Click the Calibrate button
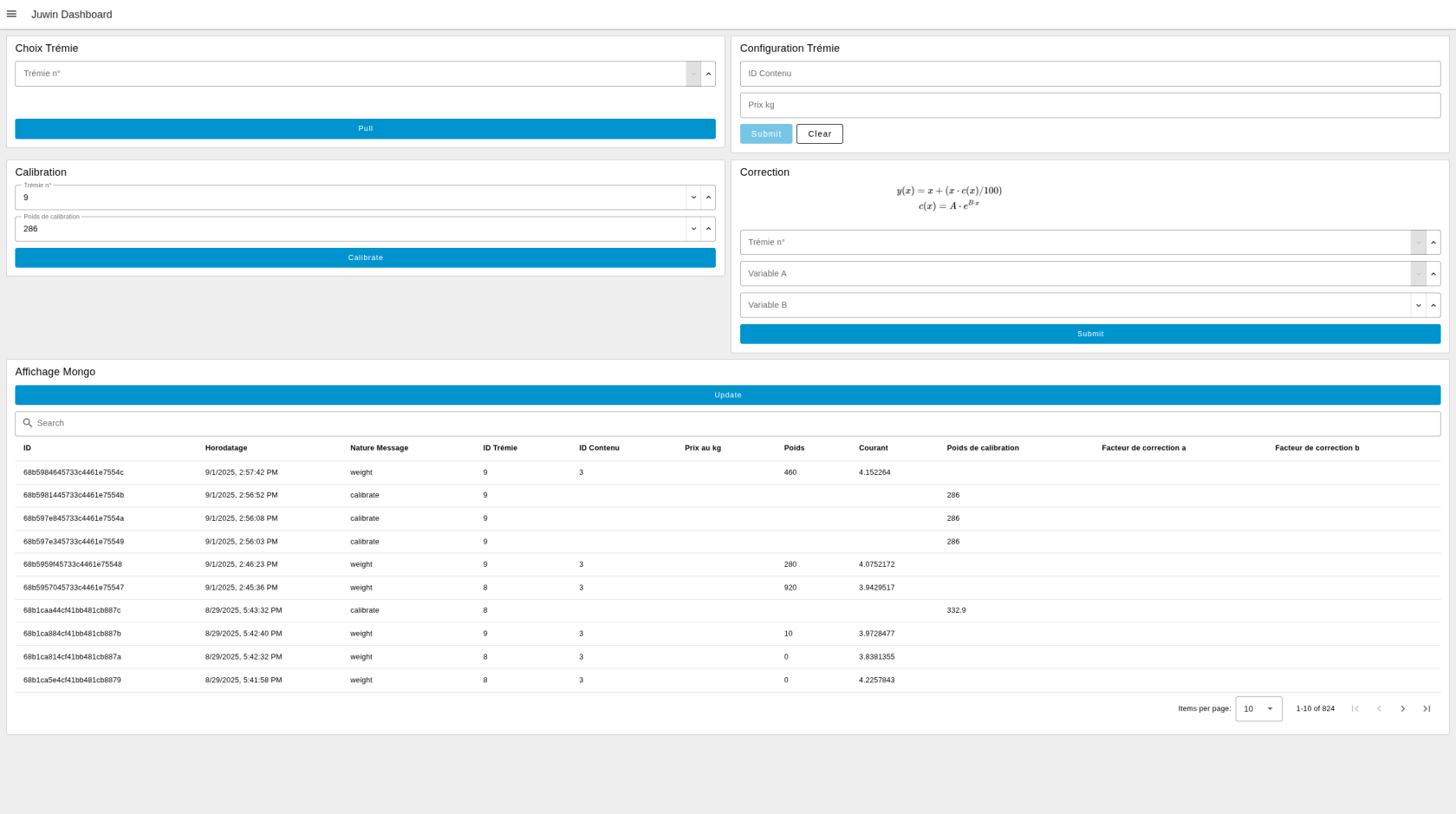Screen dimensions: 1456x814 [x=365, y=257]
